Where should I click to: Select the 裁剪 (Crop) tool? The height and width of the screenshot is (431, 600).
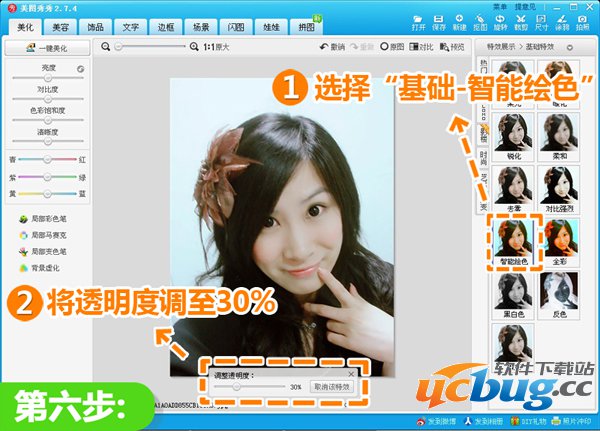[x=517, y=24]
